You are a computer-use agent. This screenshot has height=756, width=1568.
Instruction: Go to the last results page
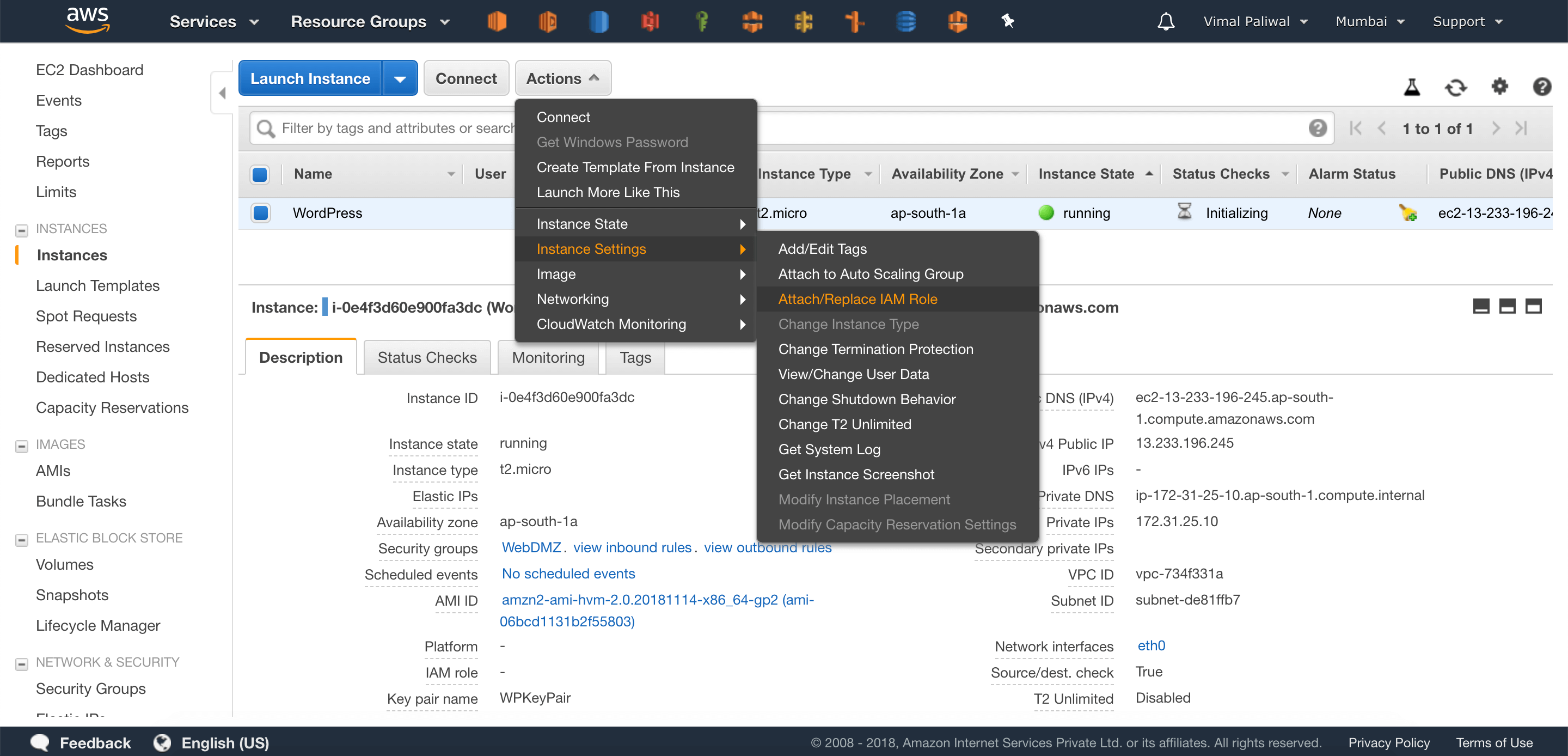coord(1521,128)
